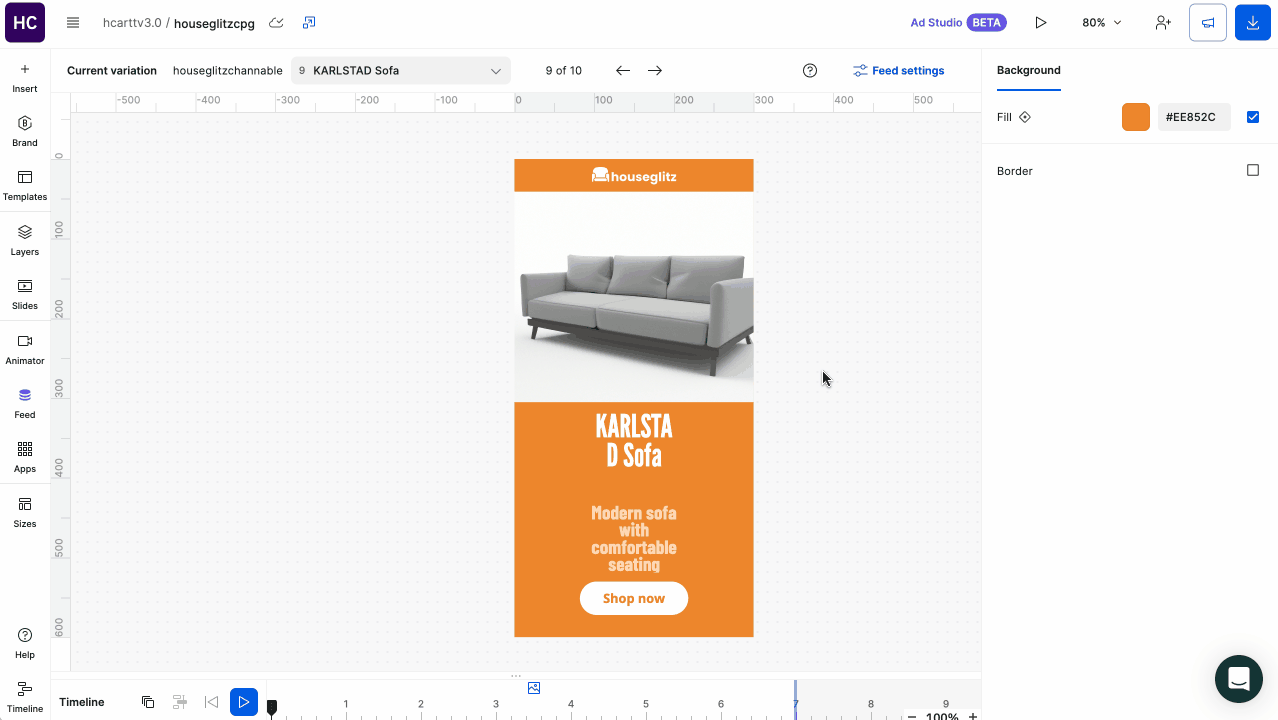1278x720 pixels.
Task: Click the houseglitzcpg project name
Action: [214, 22]
